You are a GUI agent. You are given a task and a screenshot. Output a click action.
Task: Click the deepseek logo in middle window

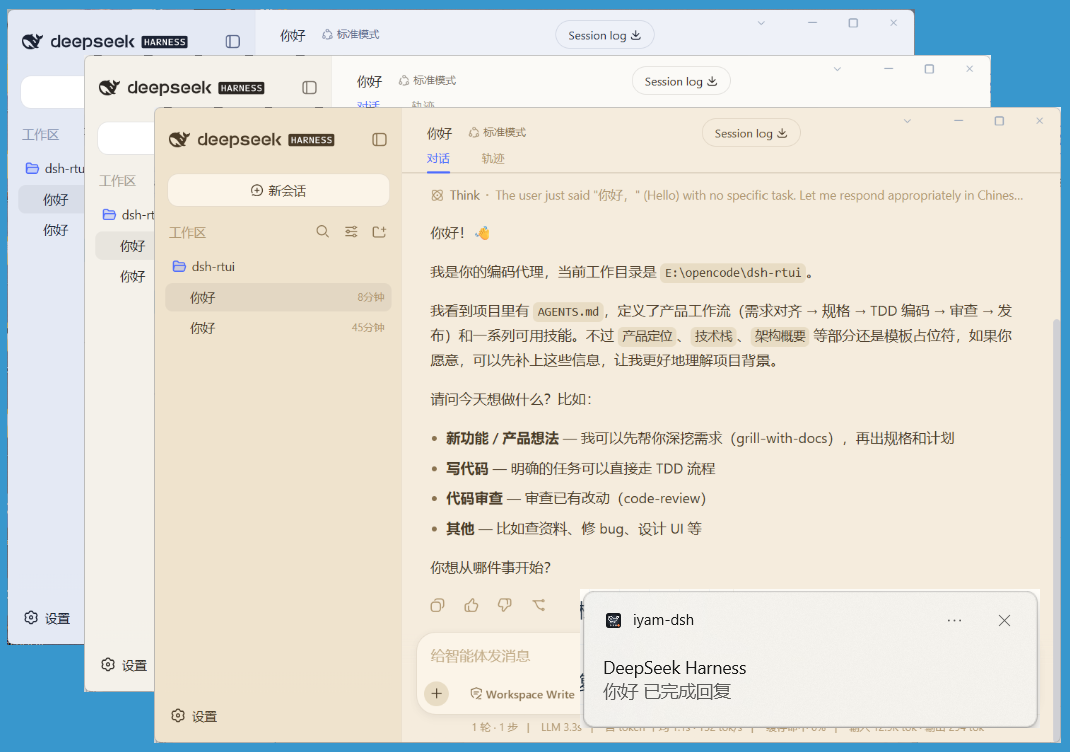point(182,87)
